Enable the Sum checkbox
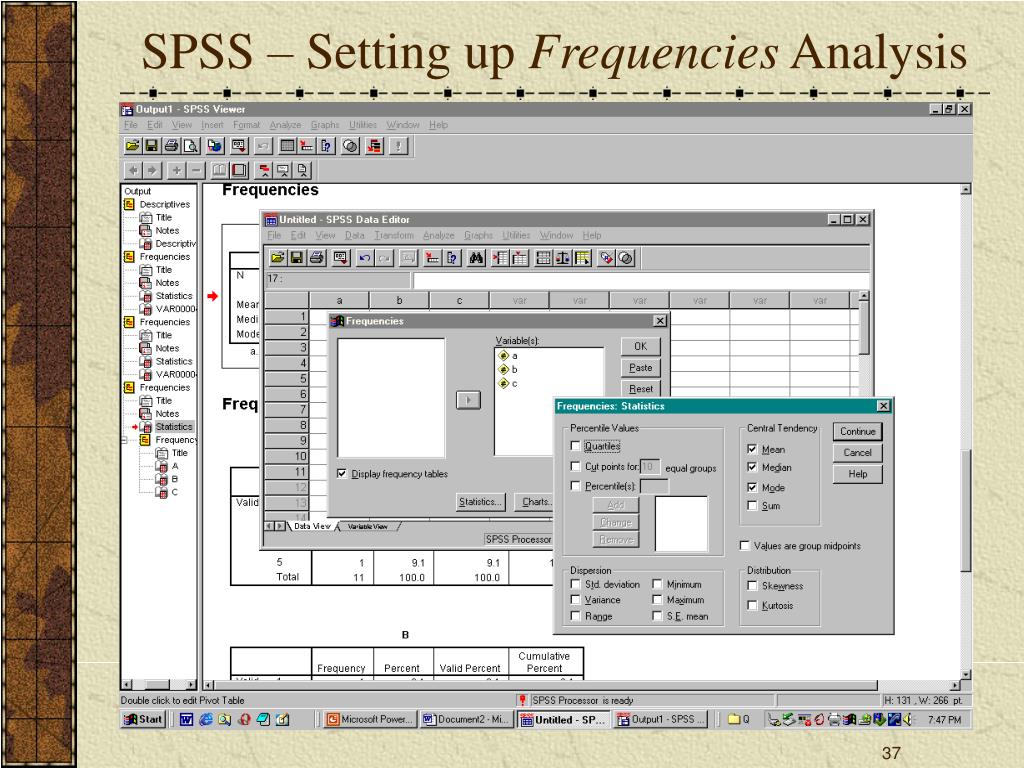1024x768 pixels. 752,505
